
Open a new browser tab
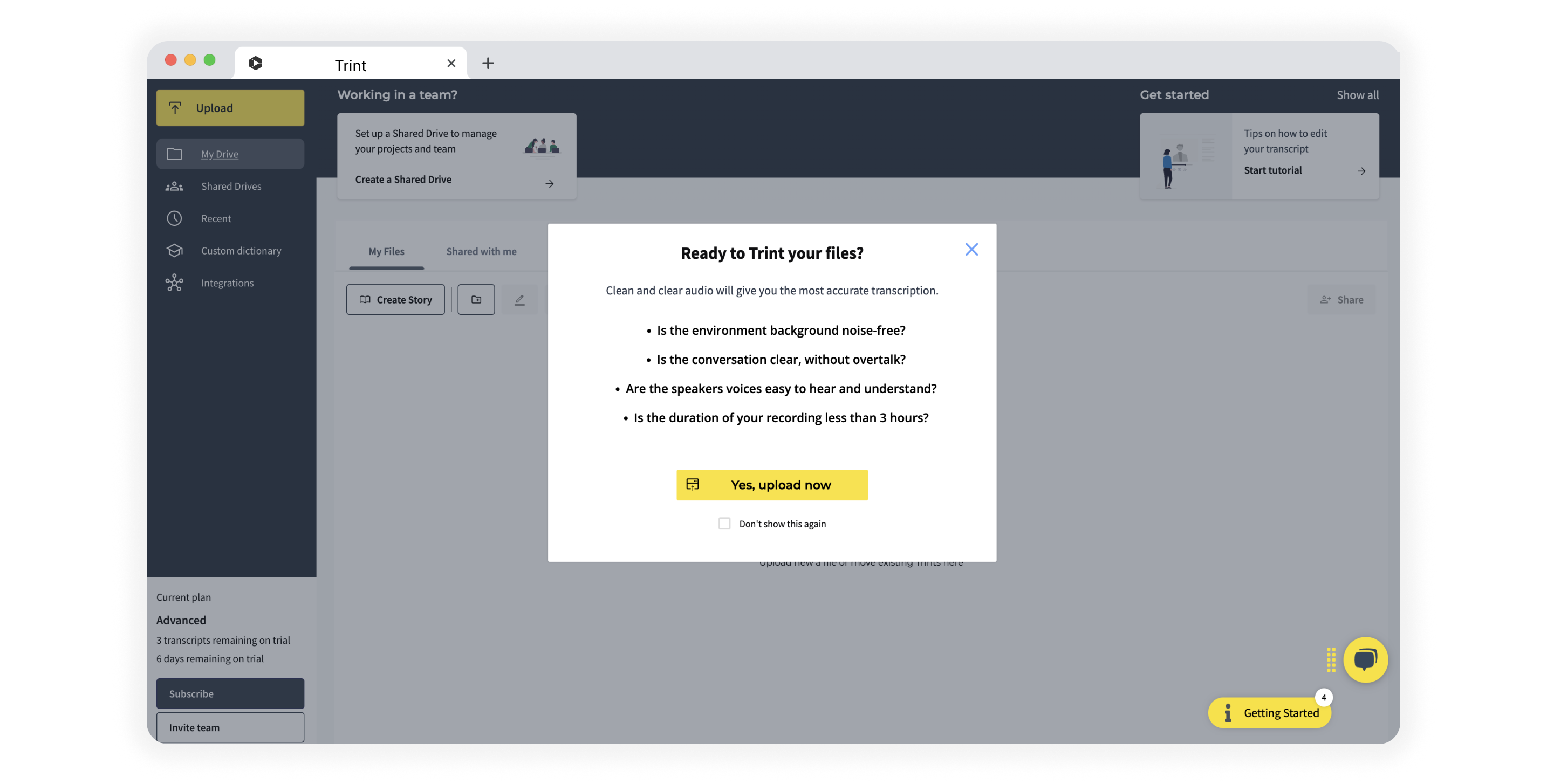(x=488, y=63)
